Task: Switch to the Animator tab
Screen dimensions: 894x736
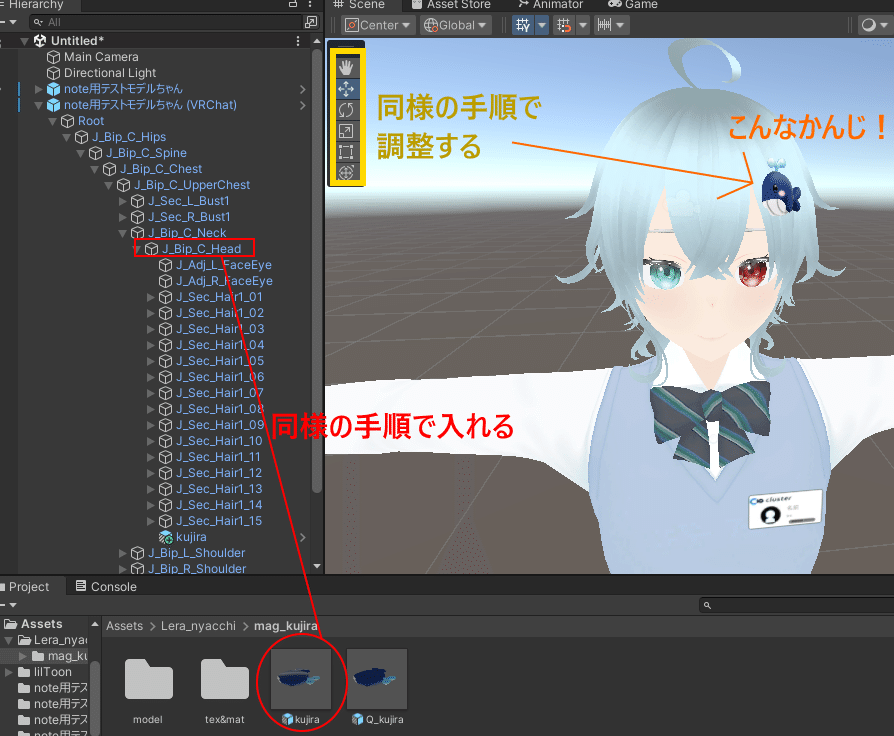Action: (x=550, y=5)
